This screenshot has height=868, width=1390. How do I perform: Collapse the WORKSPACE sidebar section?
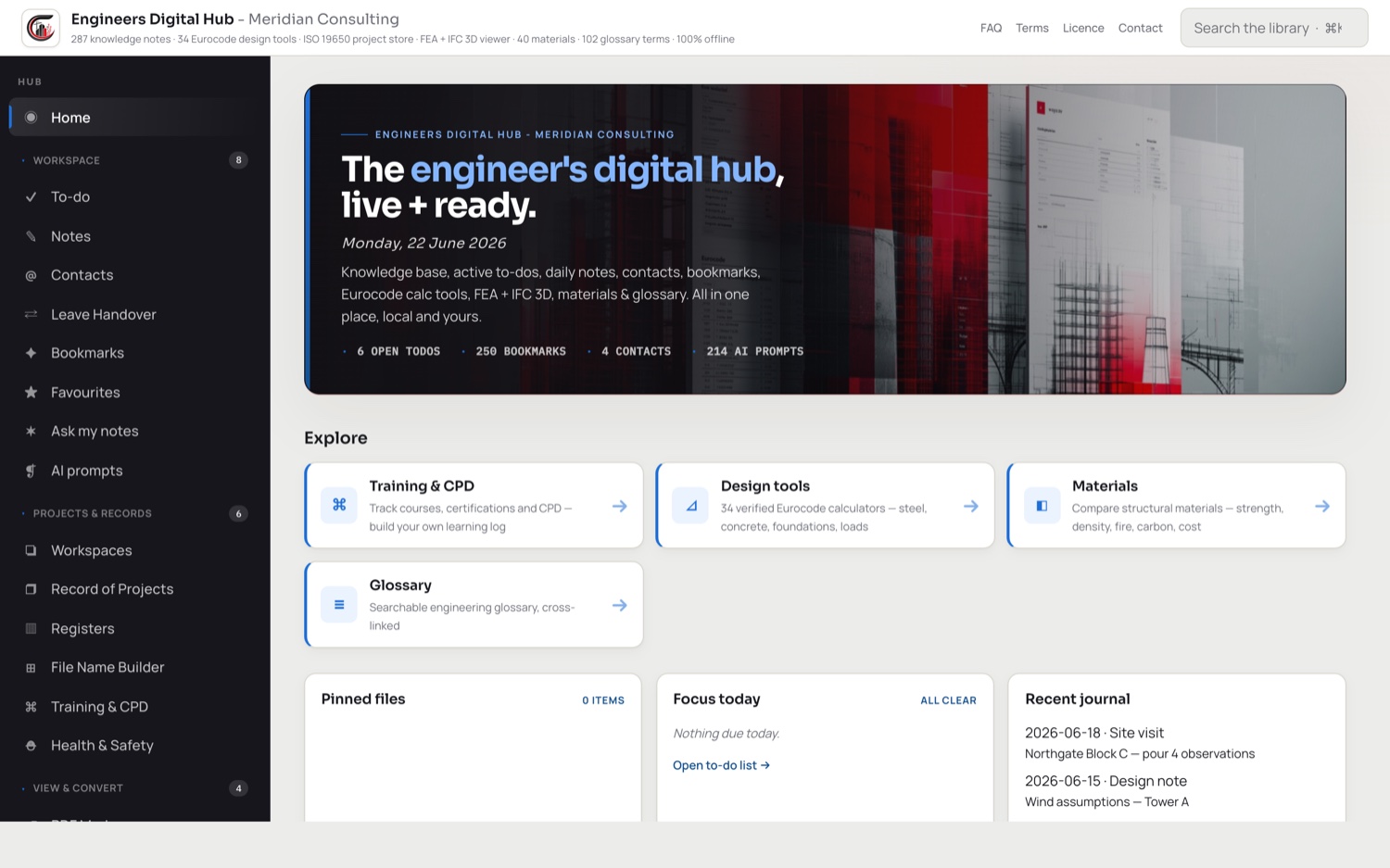click(x=135, y=160)
